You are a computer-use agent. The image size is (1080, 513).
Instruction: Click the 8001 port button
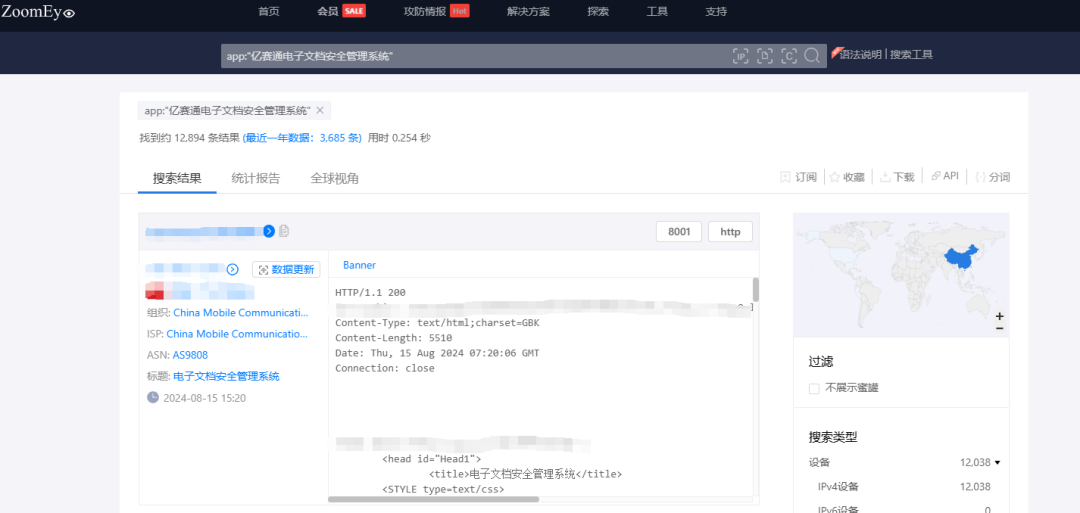click(x=679, y=232)
